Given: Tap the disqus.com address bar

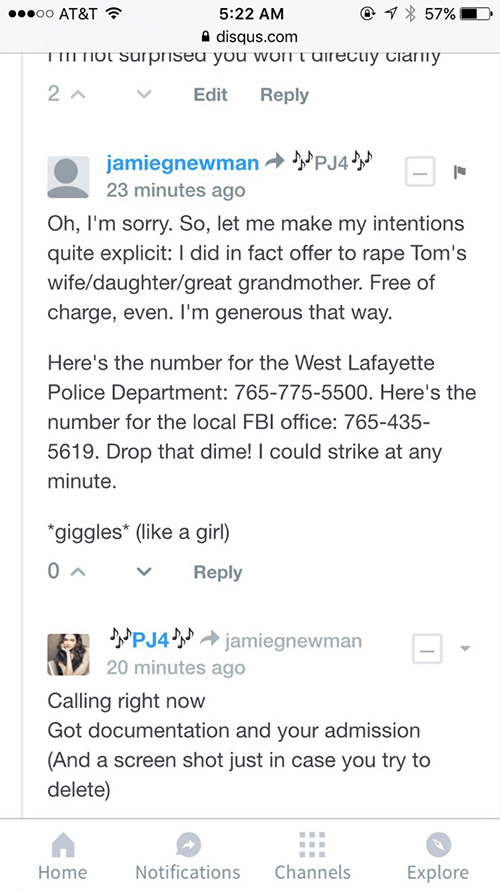Looking at the screenshot, I should (250, 37).
